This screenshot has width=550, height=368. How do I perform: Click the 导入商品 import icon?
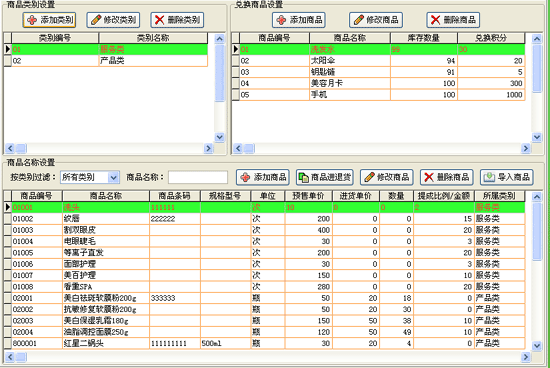pos(489,178)
